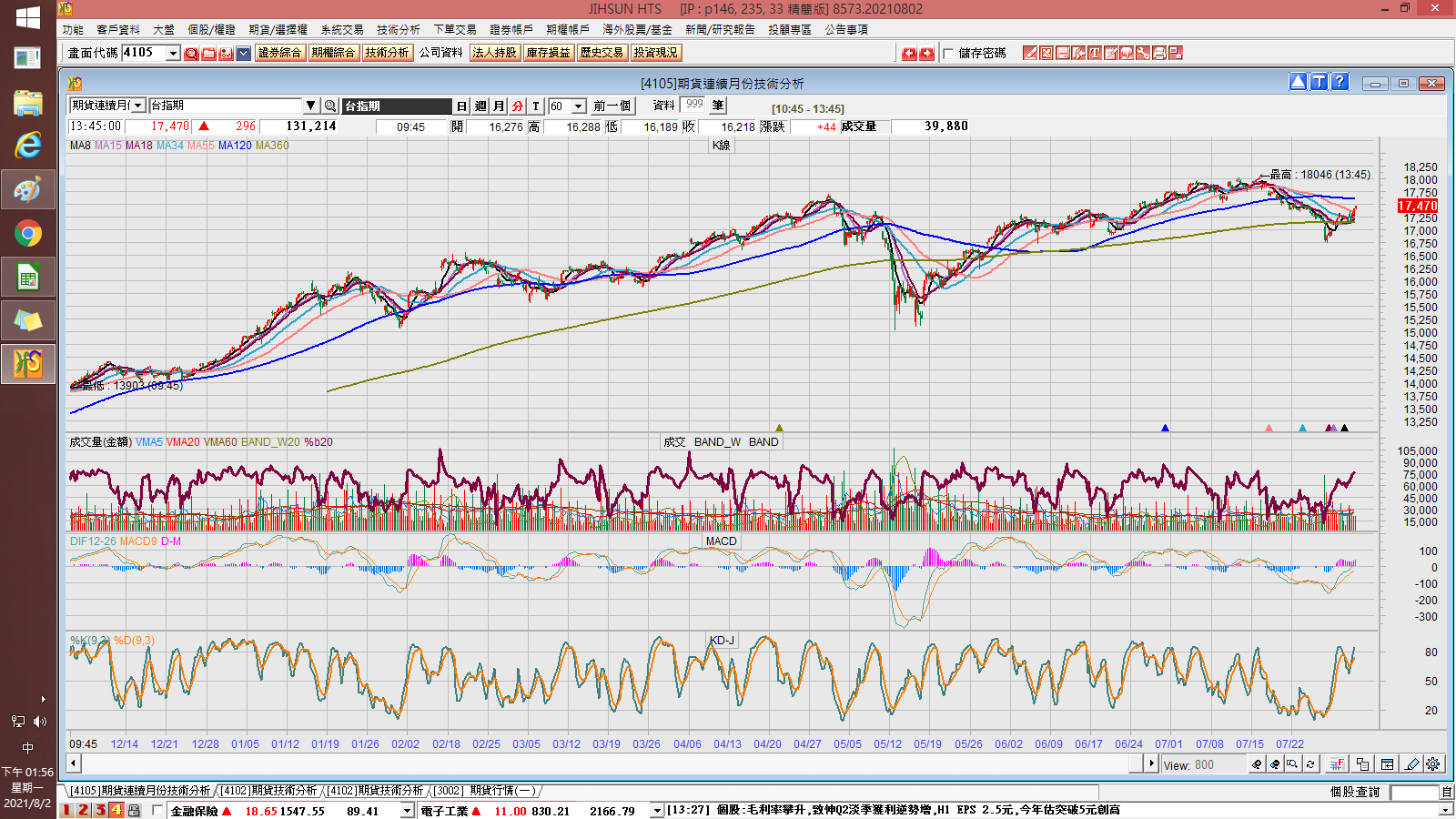
Task: Open the indicator formula icon marked F
Action: [x=1337, y=764]
